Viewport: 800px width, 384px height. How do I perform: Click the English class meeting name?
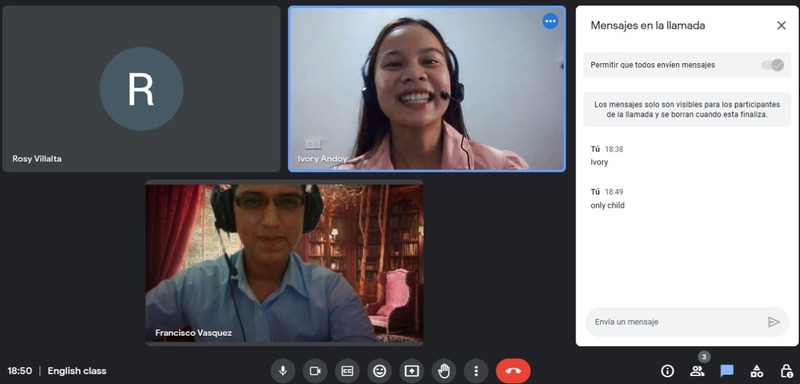(x=77, y=371)
